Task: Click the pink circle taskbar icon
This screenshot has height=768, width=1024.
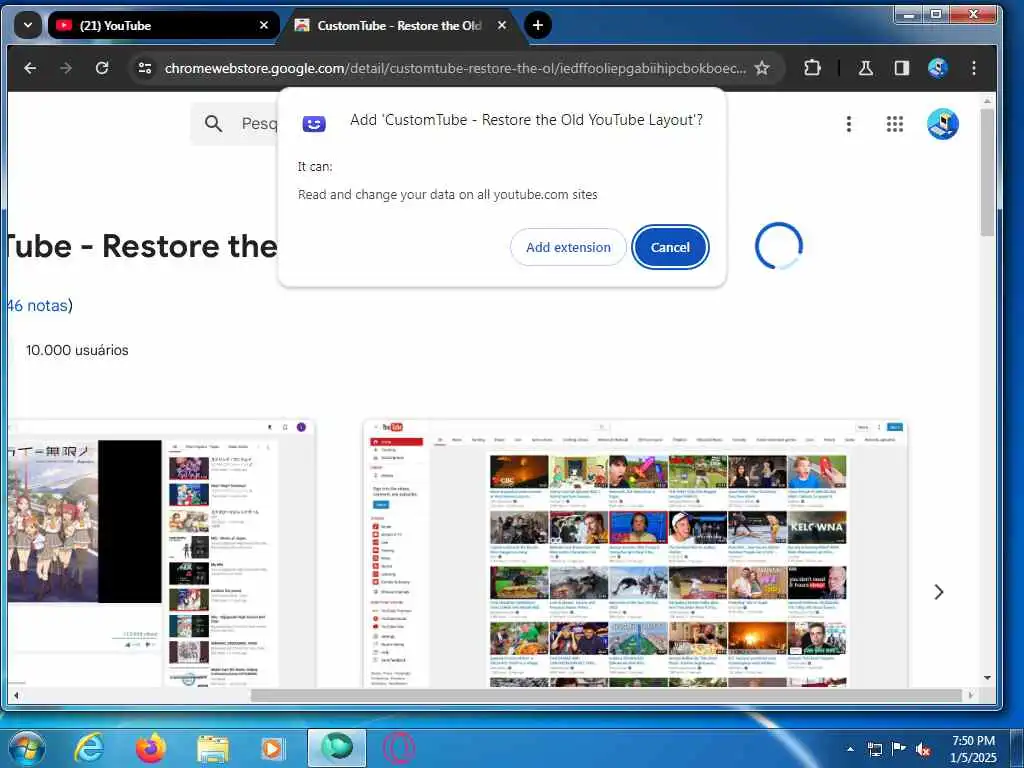Action: (398, 749)
